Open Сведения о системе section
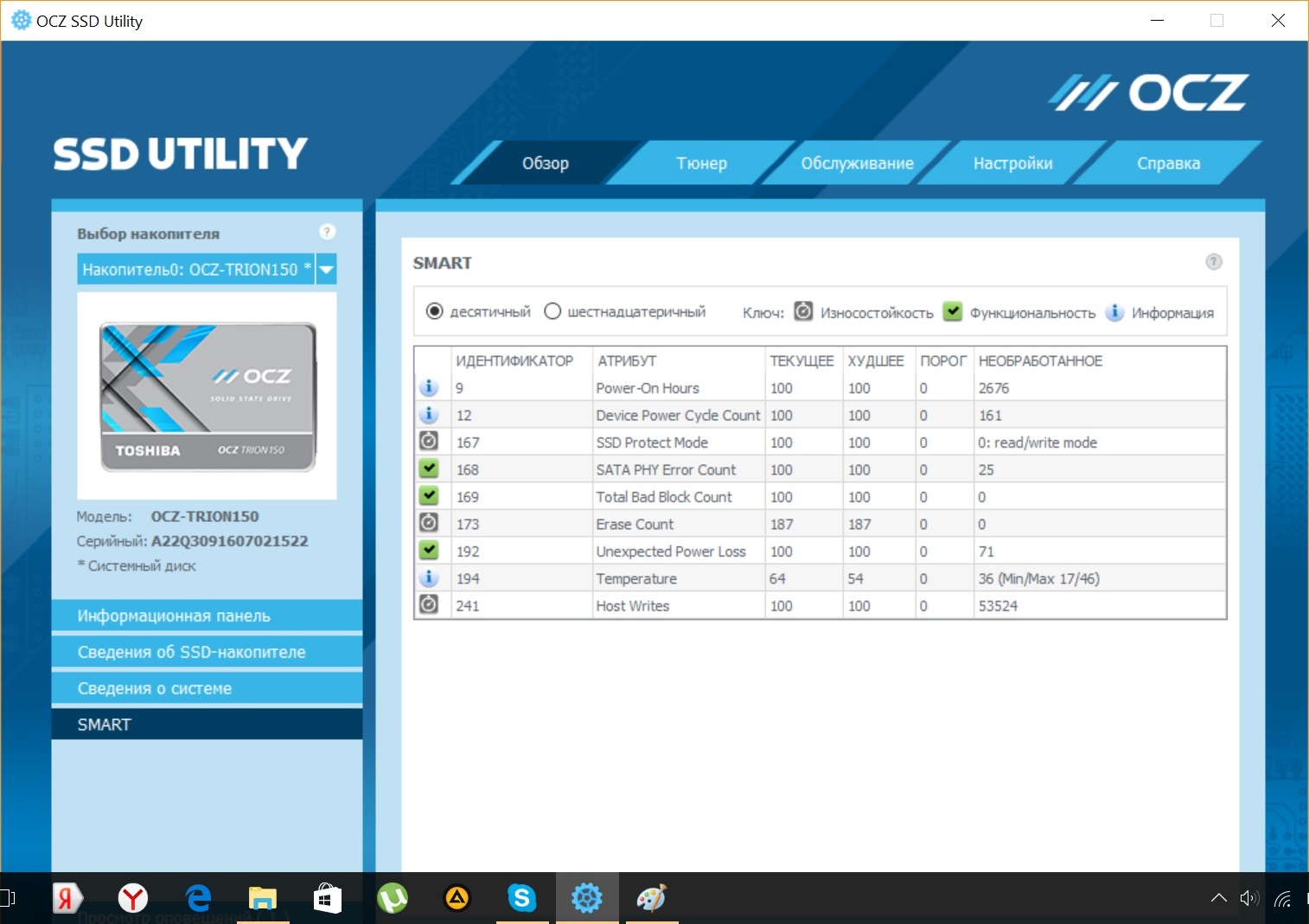The width and height of the screenshot is (1309, 924). point(207,688)
